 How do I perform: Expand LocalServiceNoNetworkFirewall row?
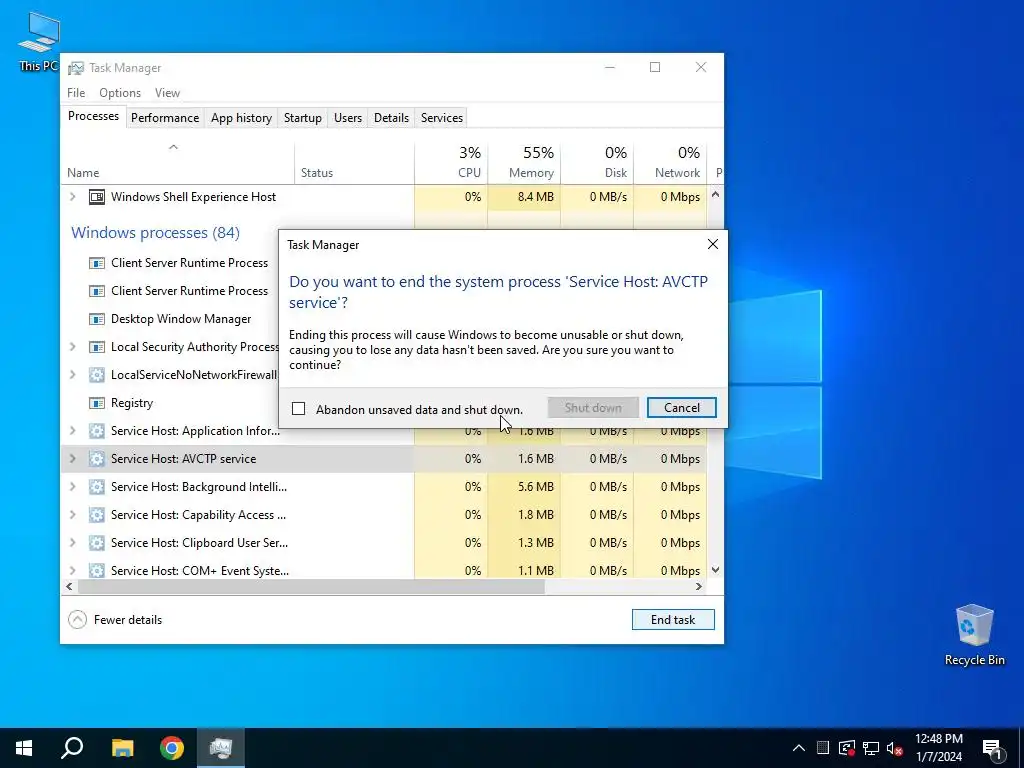coord(72,375)
